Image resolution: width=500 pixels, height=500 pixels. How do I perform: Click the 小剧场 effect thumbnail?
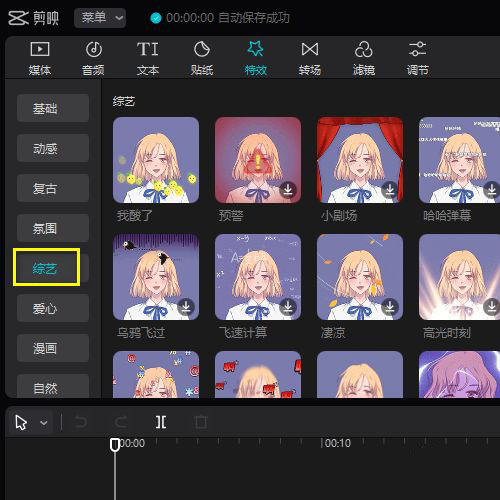pyautogui.click(x=360, y=160)
